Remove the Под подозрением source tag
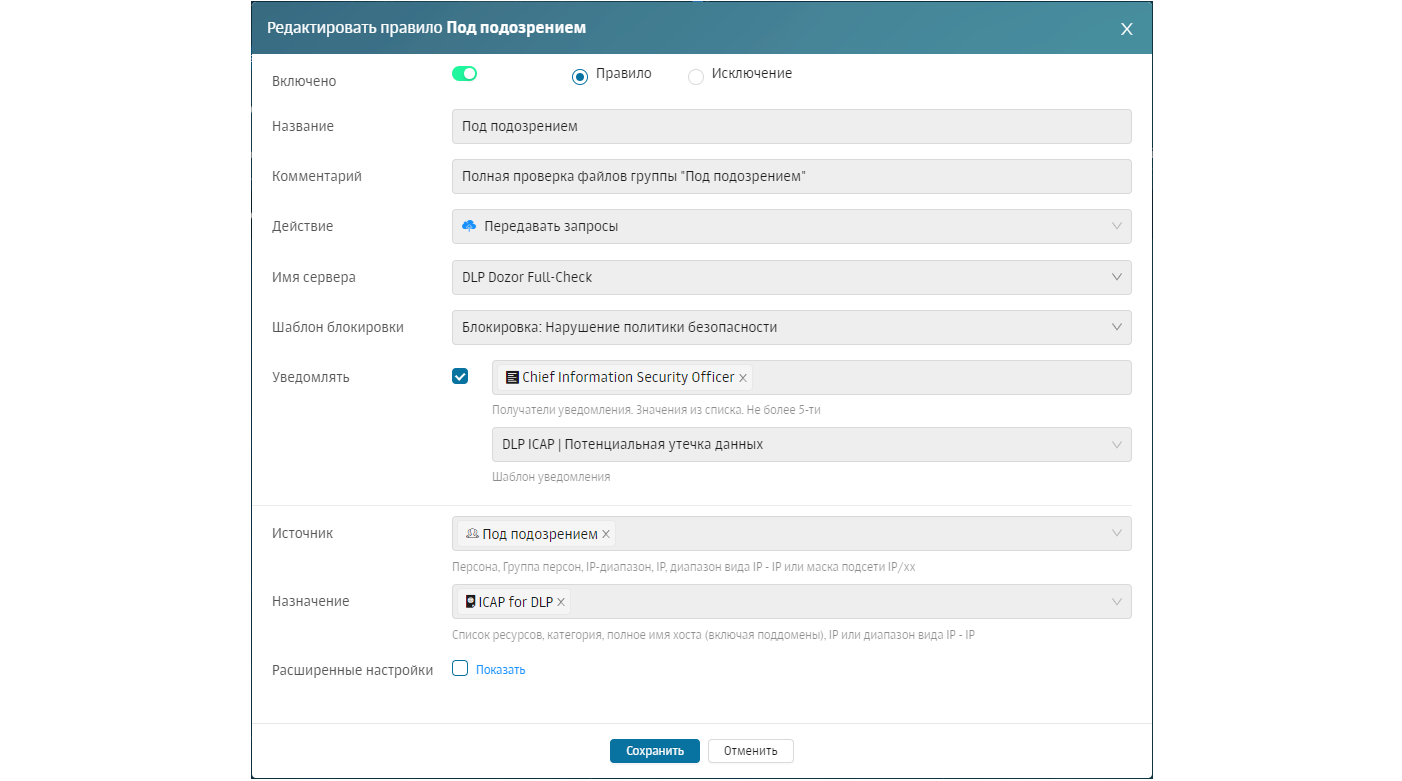 (606, 534)
